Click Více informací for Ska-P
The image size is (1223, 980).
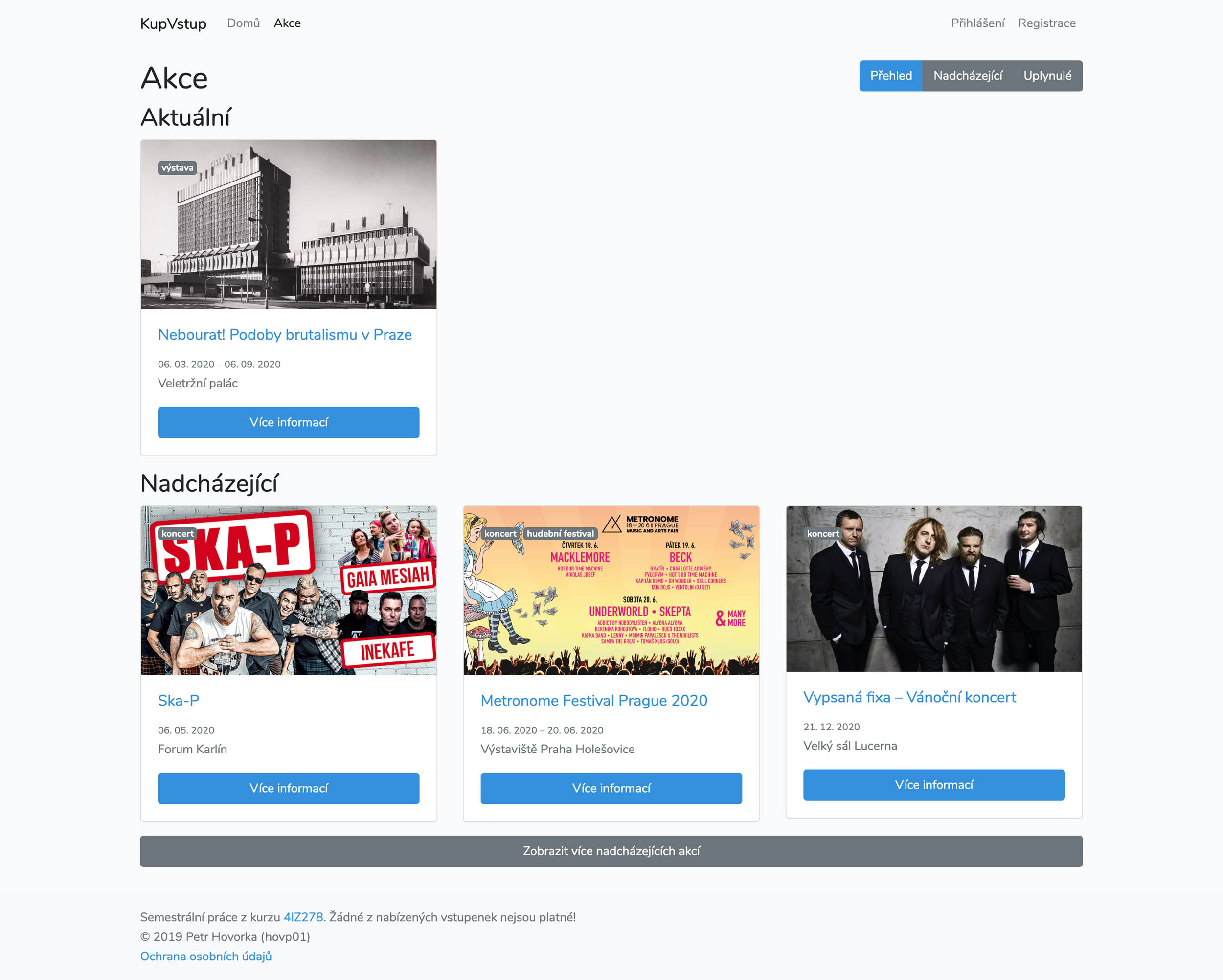pos(288,788)
